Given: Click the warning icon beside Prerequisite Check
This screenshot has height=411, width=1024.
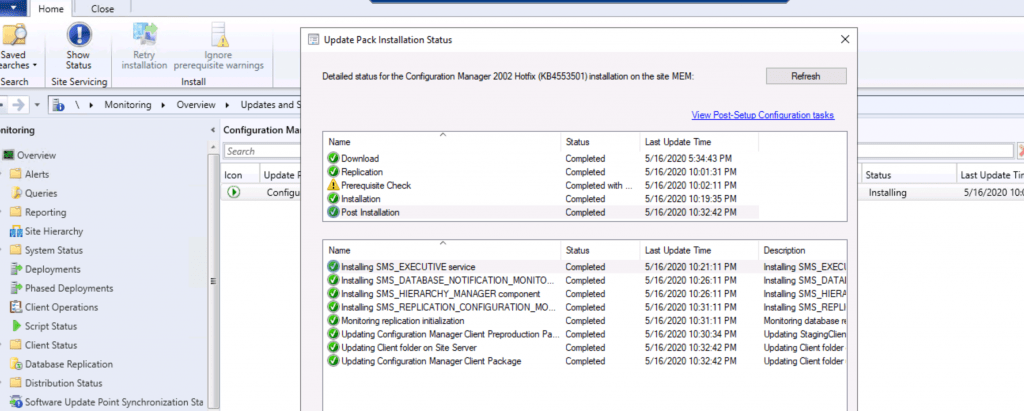Looking at the screenshot, I should click(x=333, y=186).
